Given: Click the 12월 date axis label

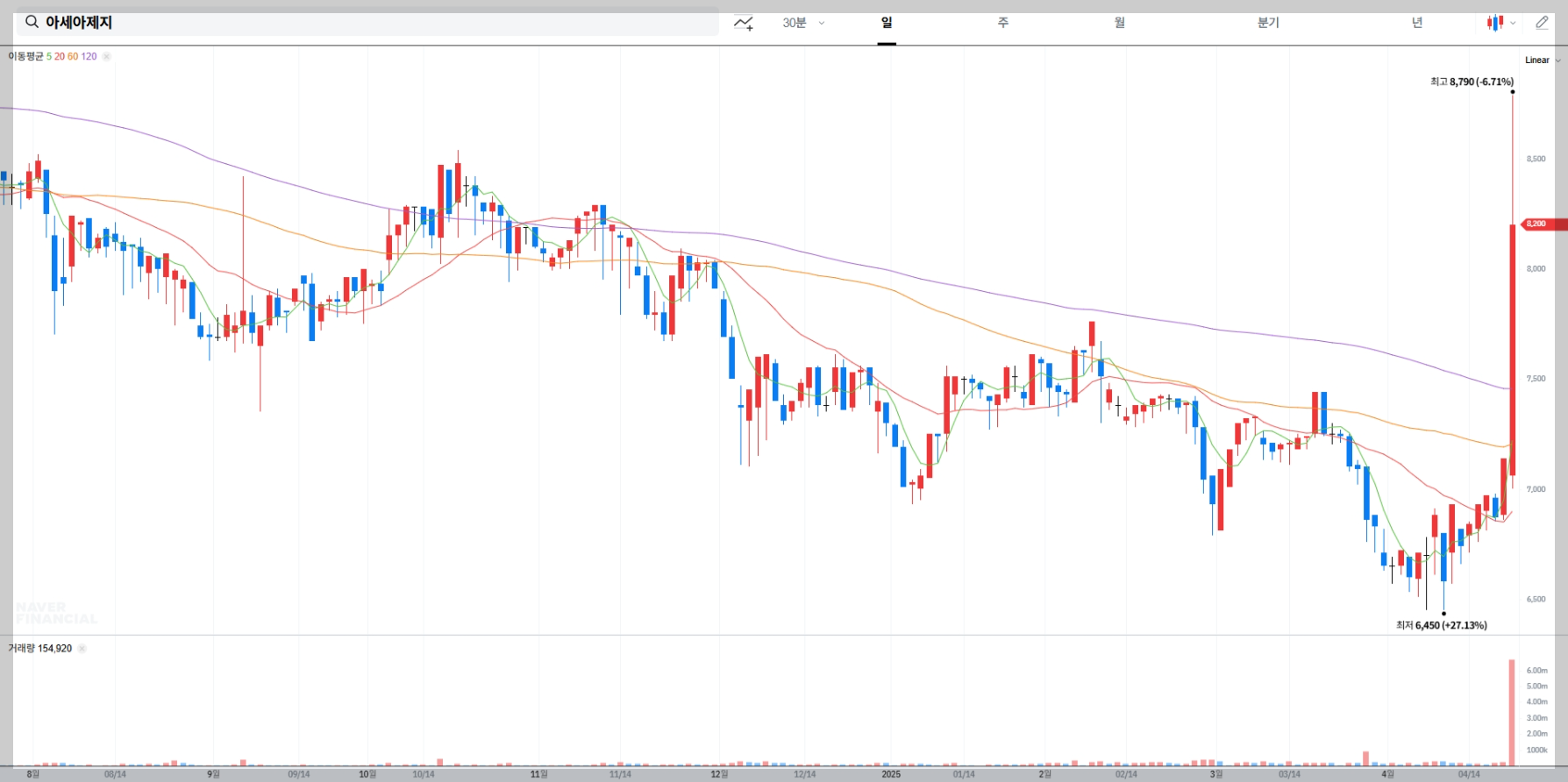Looking at the screenshot, I should click(719, 774).
